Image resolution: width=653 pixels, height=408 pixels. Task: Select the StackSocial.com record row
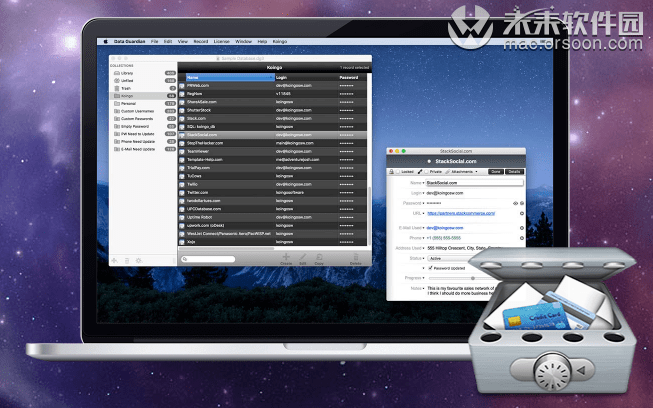[273, 135]
